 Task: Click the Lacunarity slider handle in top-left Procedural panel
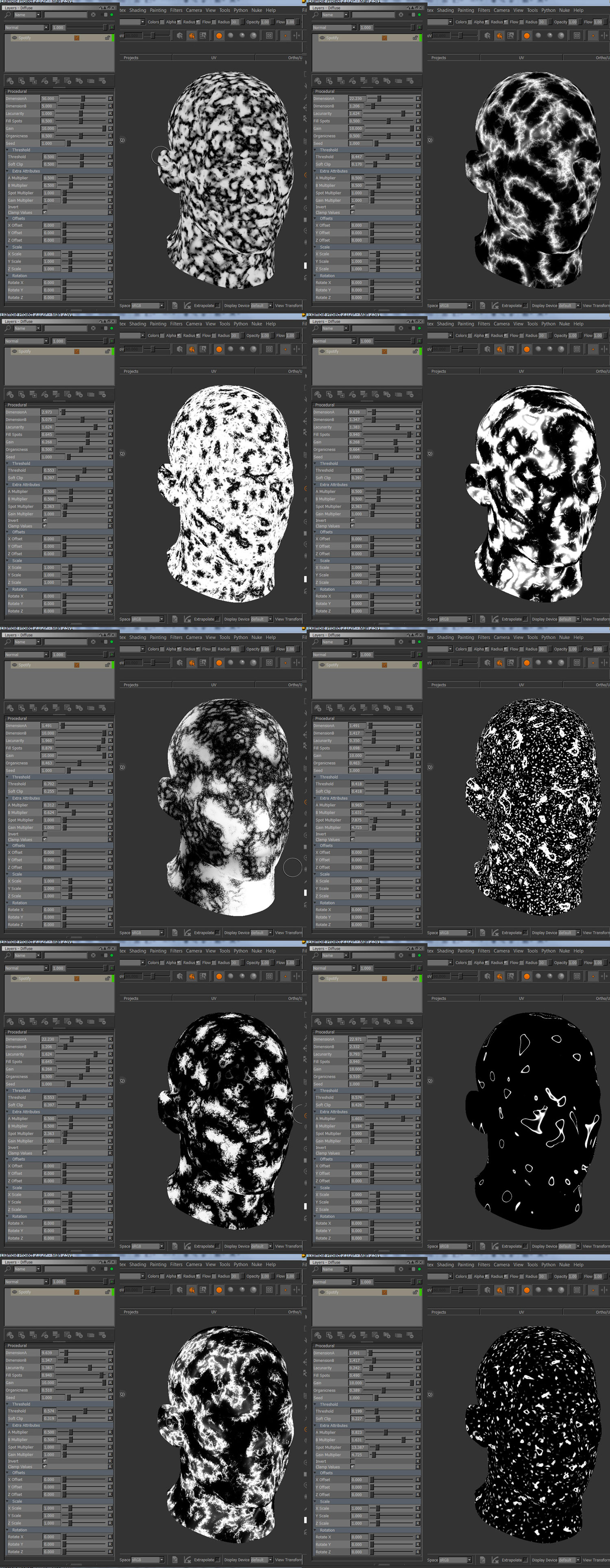point(81,113)
